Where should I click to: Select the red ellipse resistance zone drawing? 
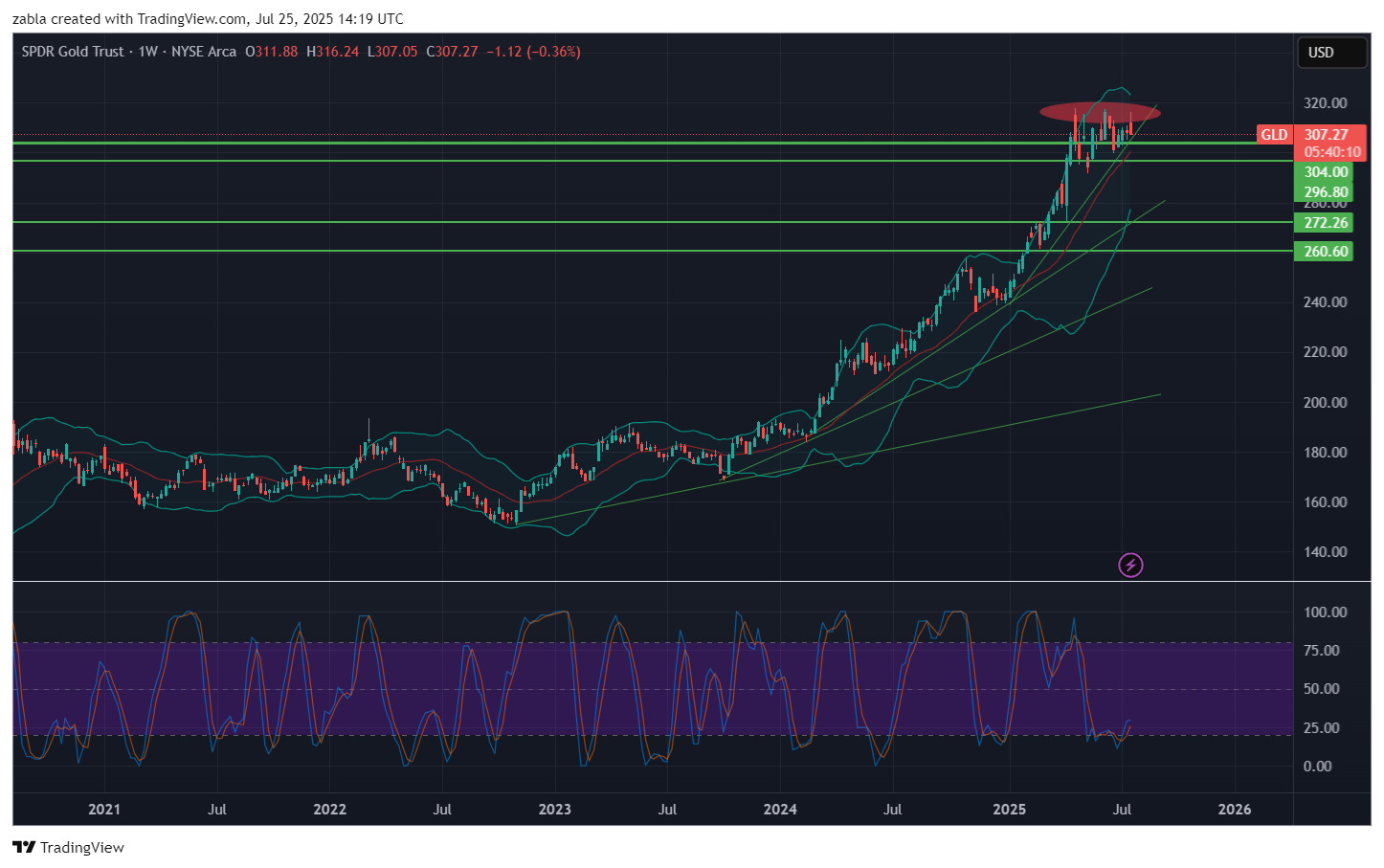1100,112
